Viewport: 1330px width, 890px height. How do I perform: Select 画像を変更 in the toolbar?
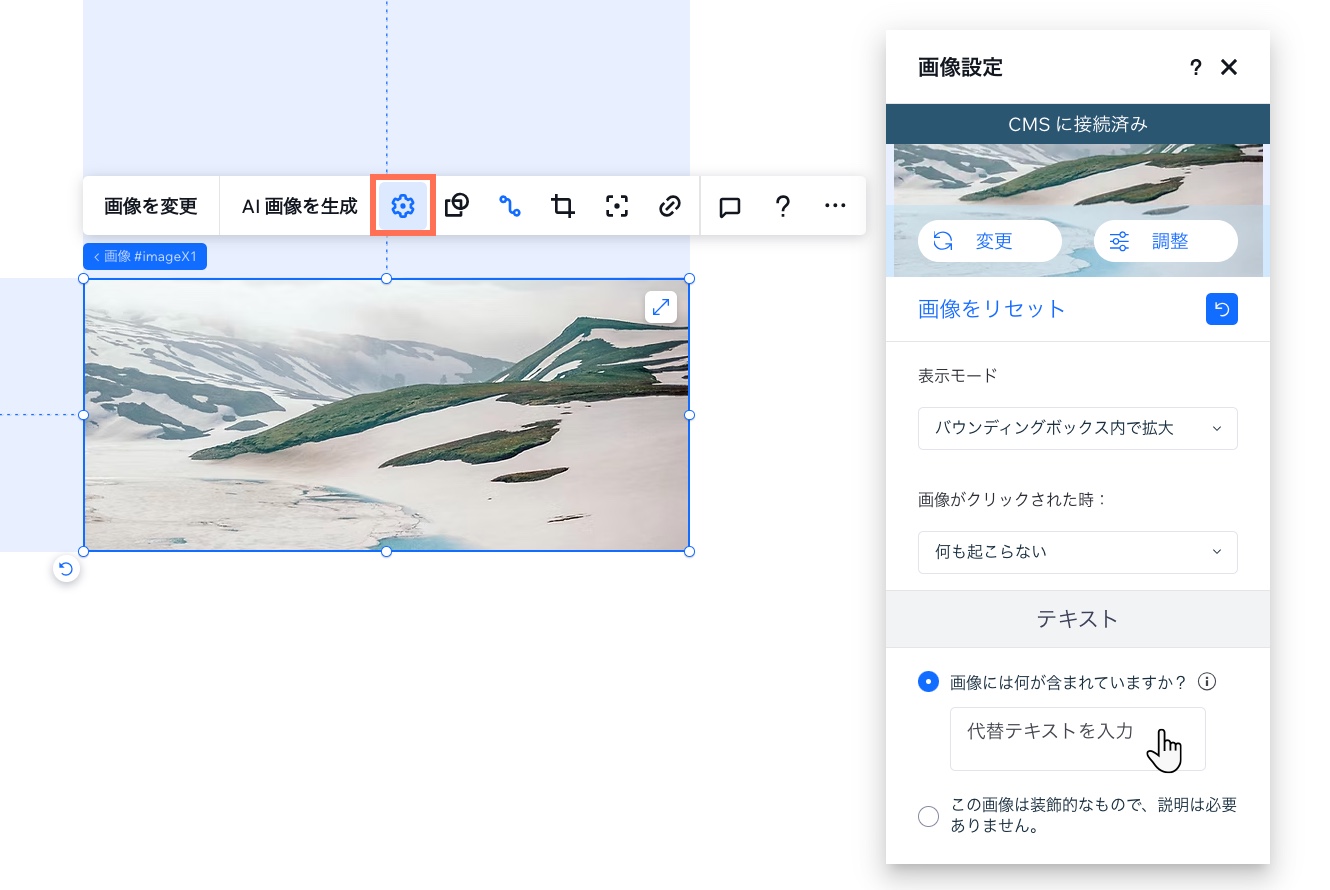(150, 205)
